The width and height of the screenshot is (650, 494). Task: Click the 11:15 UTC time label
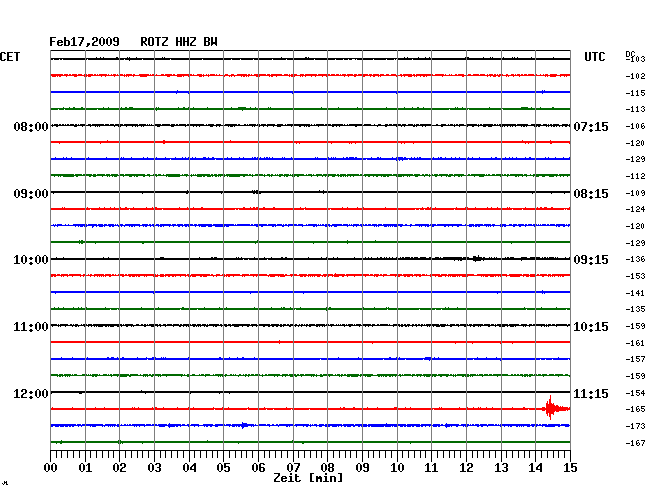click(591, 394)
